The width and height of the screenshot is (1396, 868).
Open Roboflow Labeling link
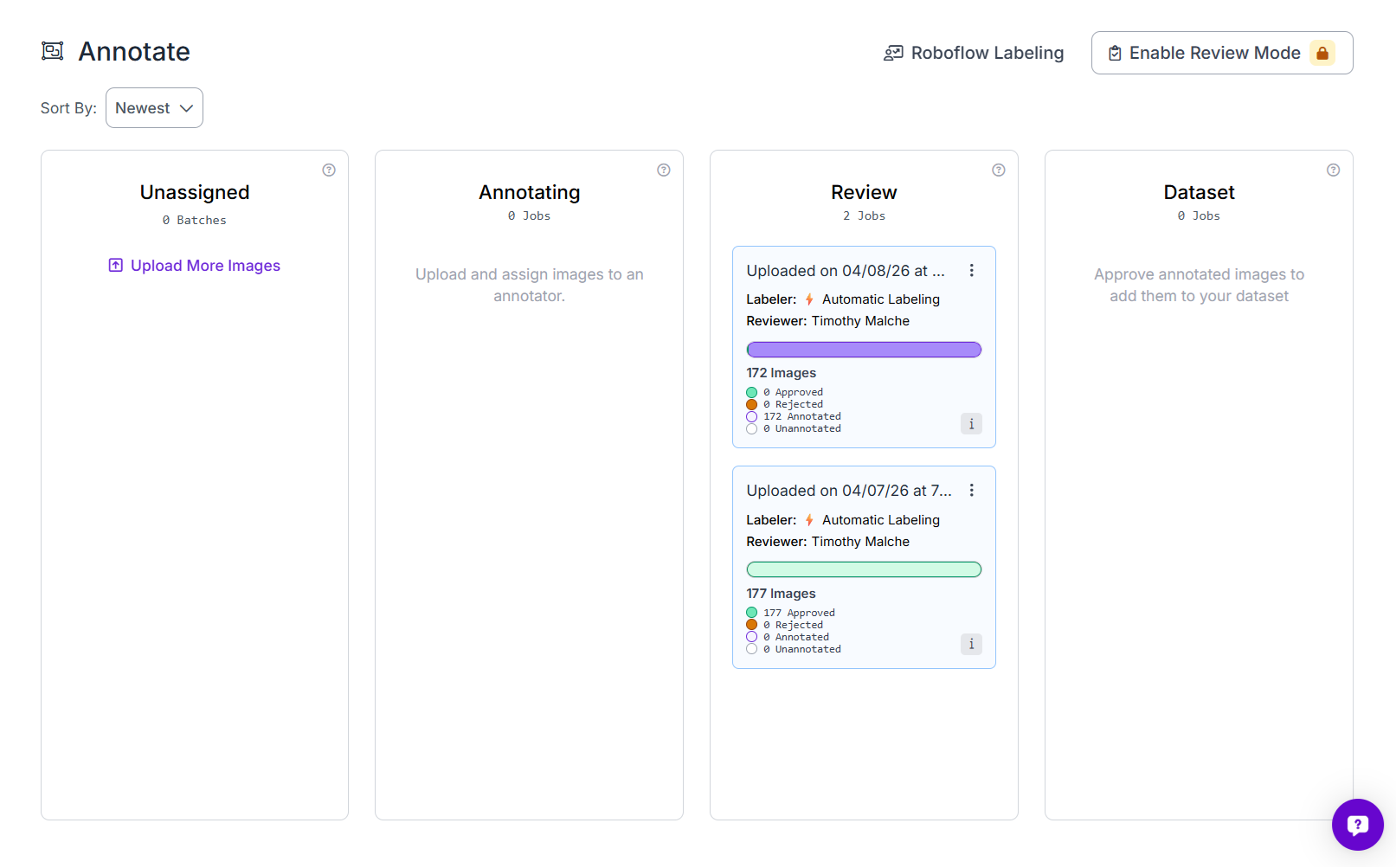(x=974, y=53)
